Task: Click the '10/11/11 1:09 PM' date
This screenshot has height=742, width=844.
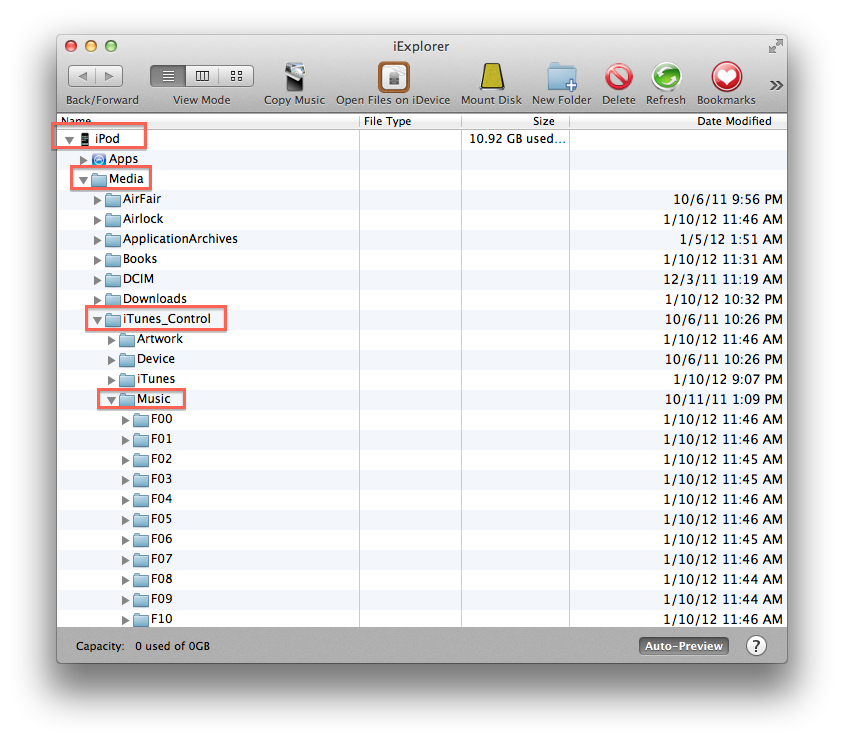Action: tap(723, 399)
